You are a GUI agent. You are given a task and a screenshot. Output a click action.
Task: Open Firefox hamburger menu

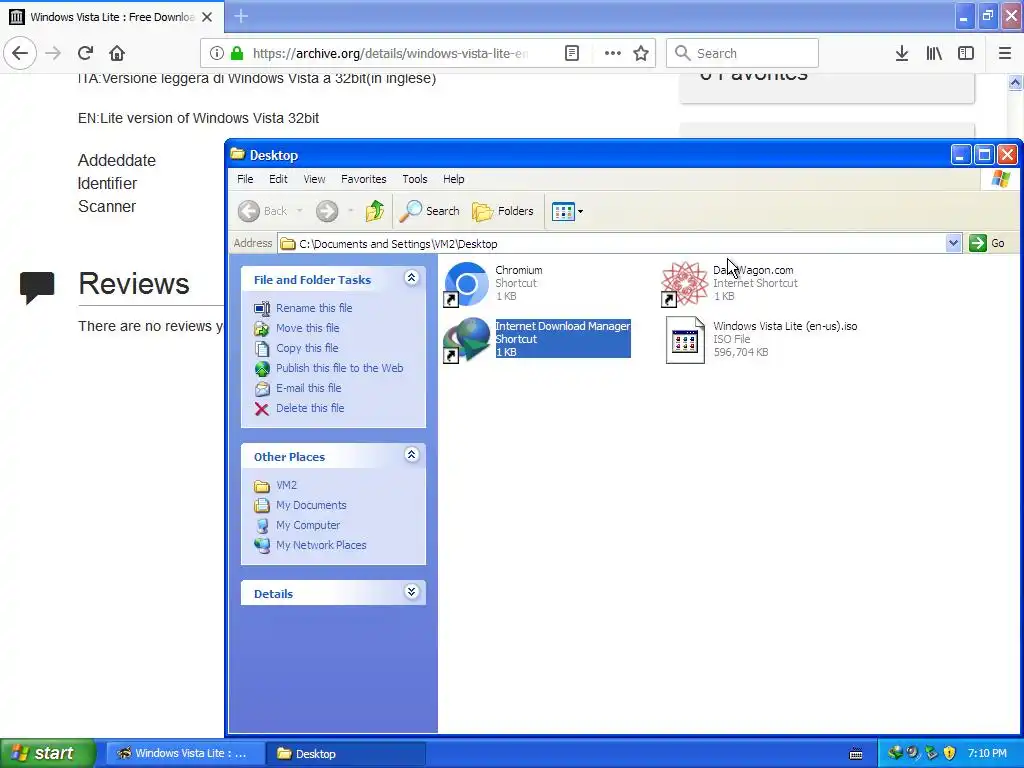click(x=1004, y=53)
